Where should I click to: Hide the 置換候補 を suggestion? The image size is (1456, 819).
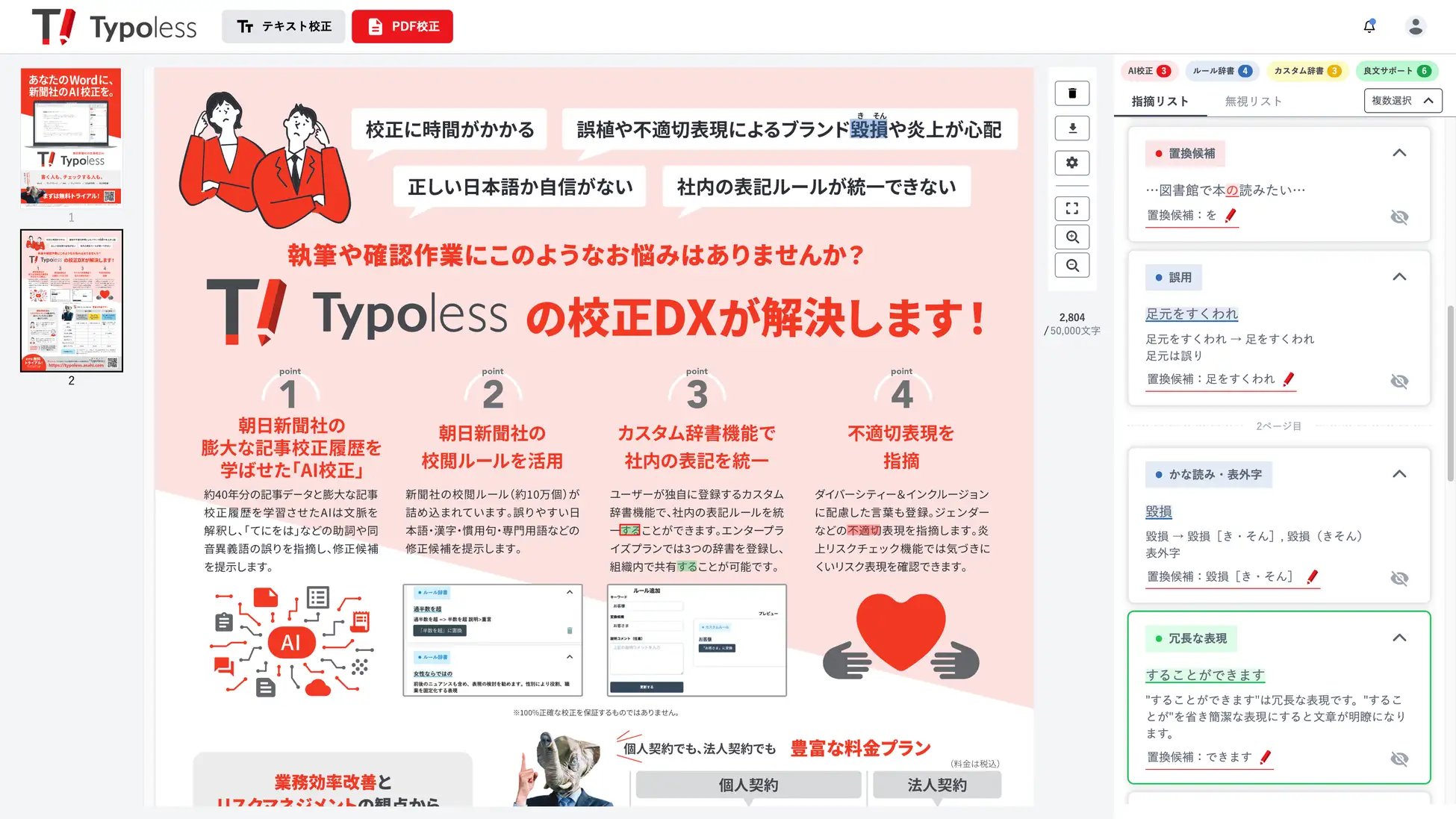1399,217
